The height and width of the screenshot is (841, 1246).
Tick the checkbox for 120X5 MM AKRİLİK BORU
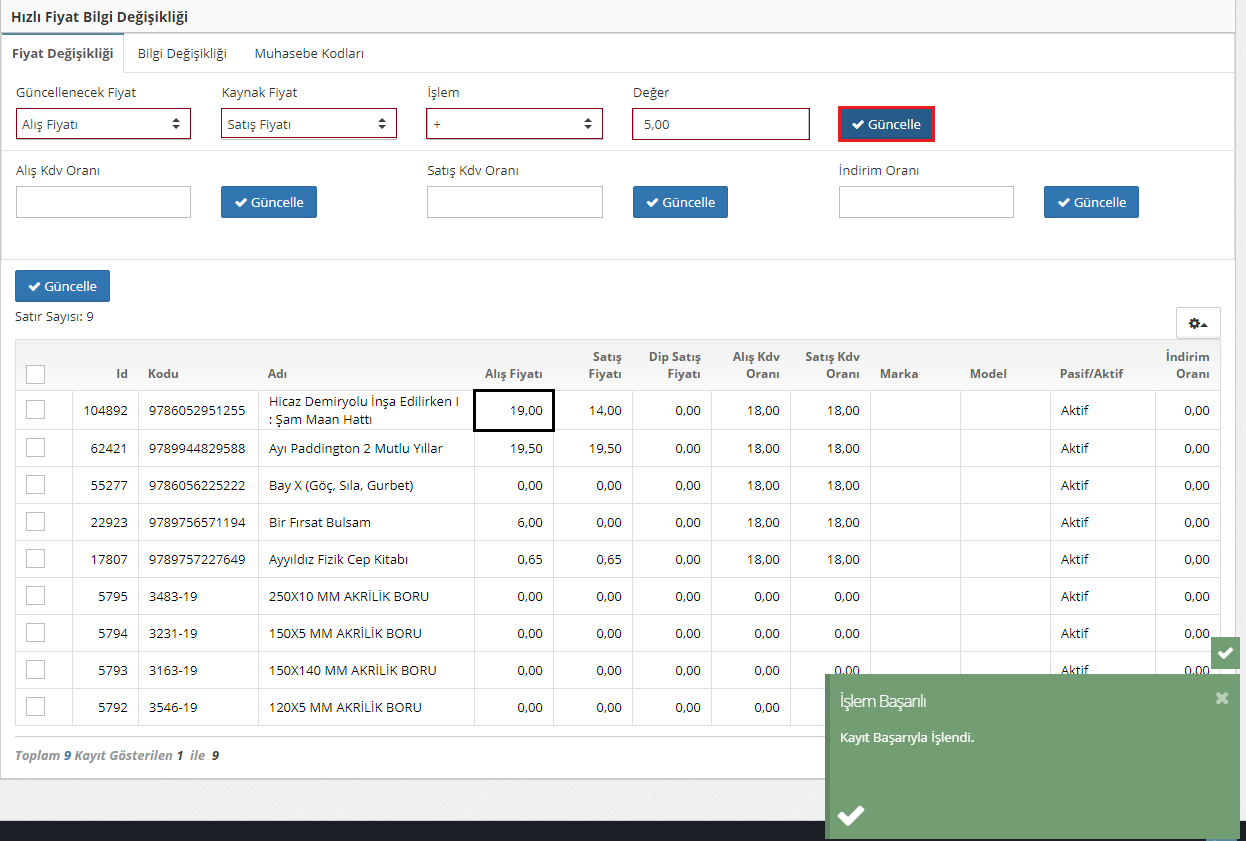pyautogui.click(x=36, y=707)
